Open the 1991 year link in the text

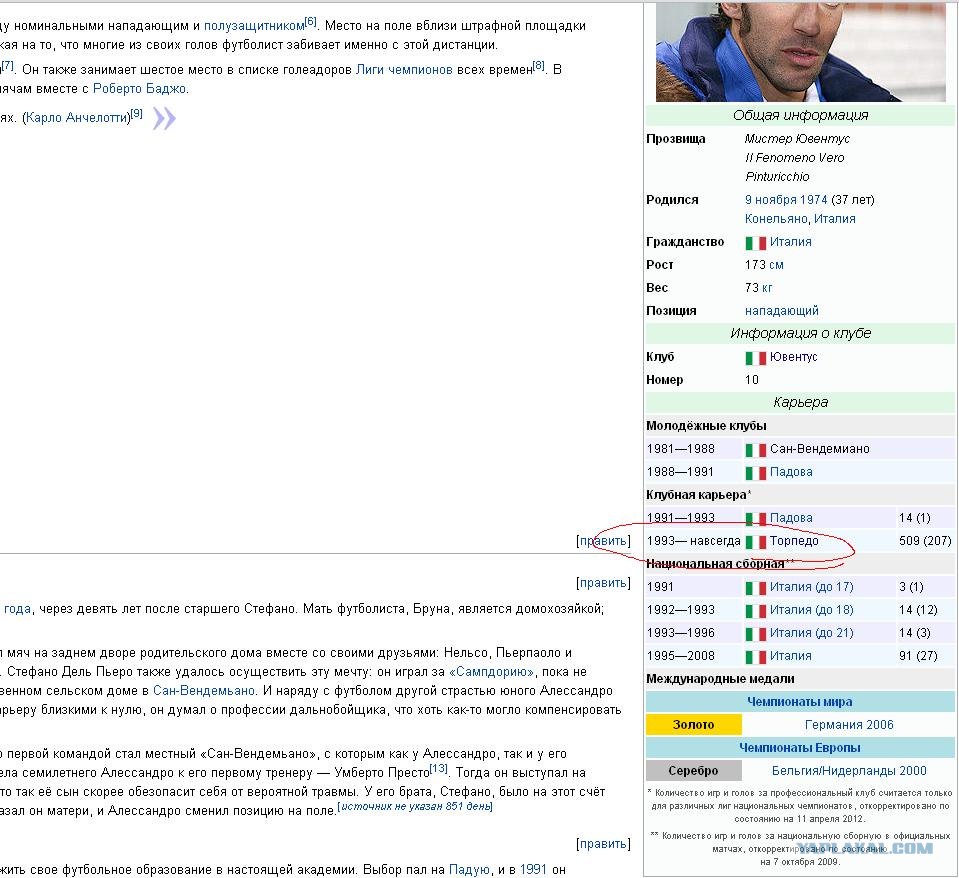[x=533, y=870]
